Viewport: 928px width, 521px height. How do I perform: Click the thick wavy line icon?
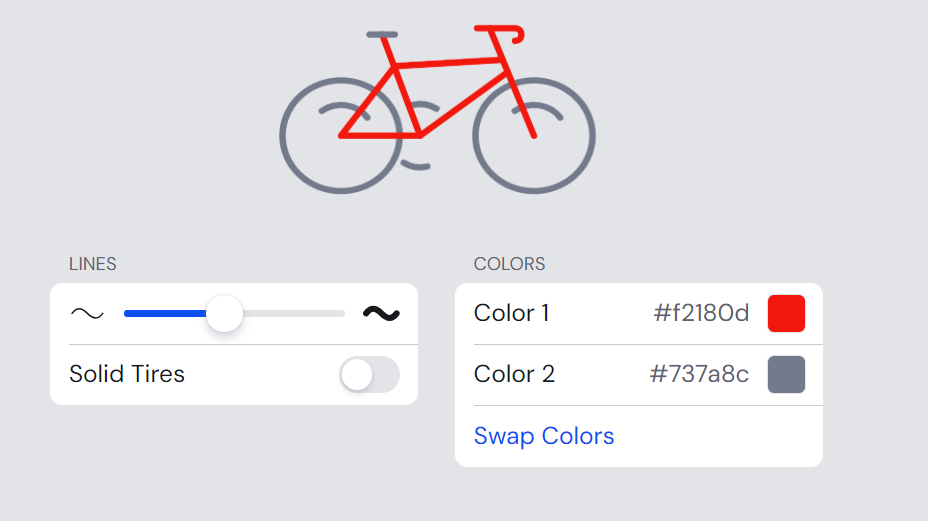381,313
